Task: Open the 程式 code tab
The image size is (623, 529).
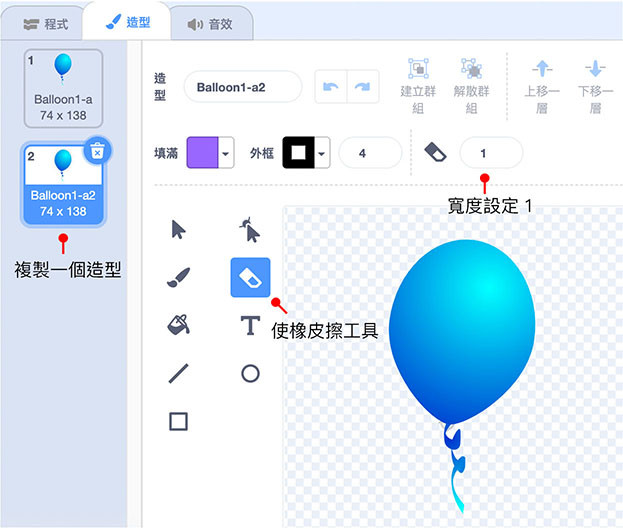Action: coord(46,24)
